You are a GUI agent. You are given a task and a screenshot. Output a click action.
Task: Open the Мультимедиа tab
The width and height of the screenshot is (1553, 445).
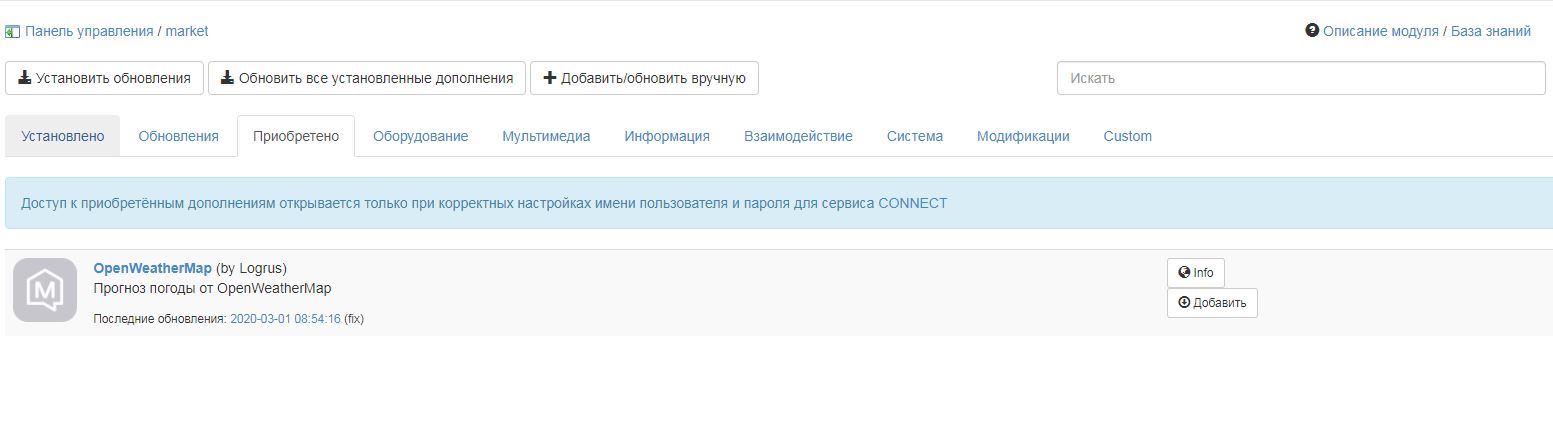point(546,136)
